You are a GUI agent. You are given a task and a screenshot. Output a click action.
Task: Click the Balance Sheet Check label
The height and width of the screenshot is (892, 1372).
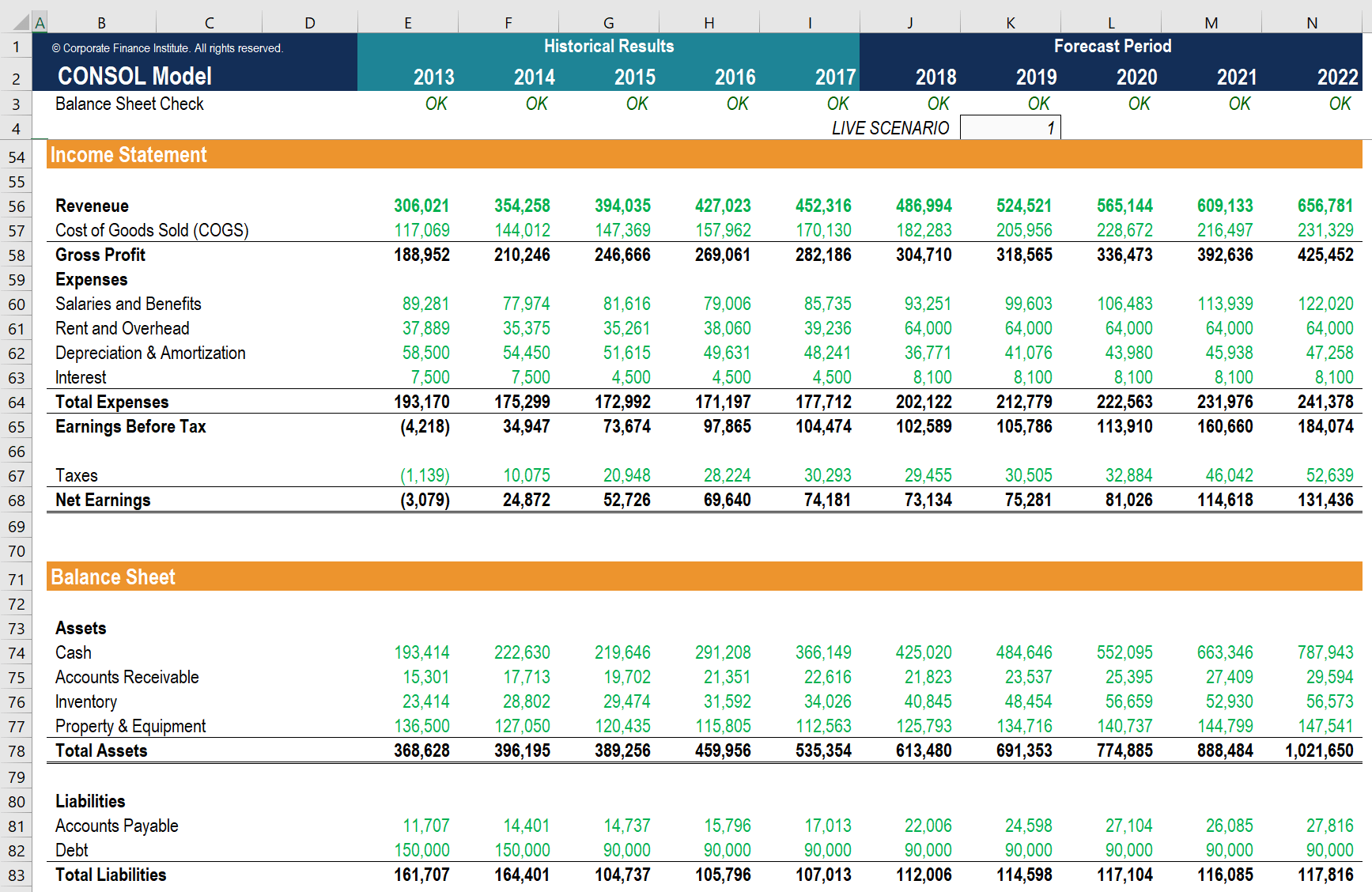130,104
